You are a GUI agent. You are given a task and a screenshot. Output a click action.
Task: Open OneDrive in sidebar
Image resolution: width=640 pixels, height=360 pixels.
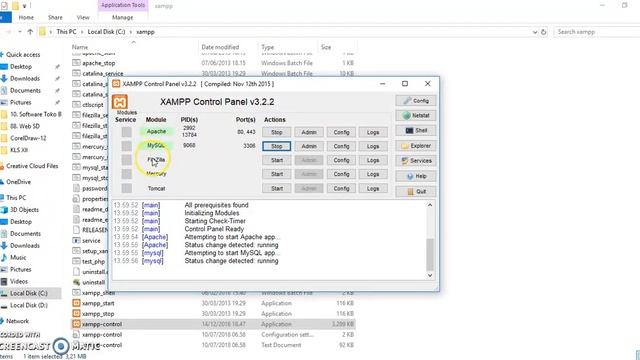[18, 182]
